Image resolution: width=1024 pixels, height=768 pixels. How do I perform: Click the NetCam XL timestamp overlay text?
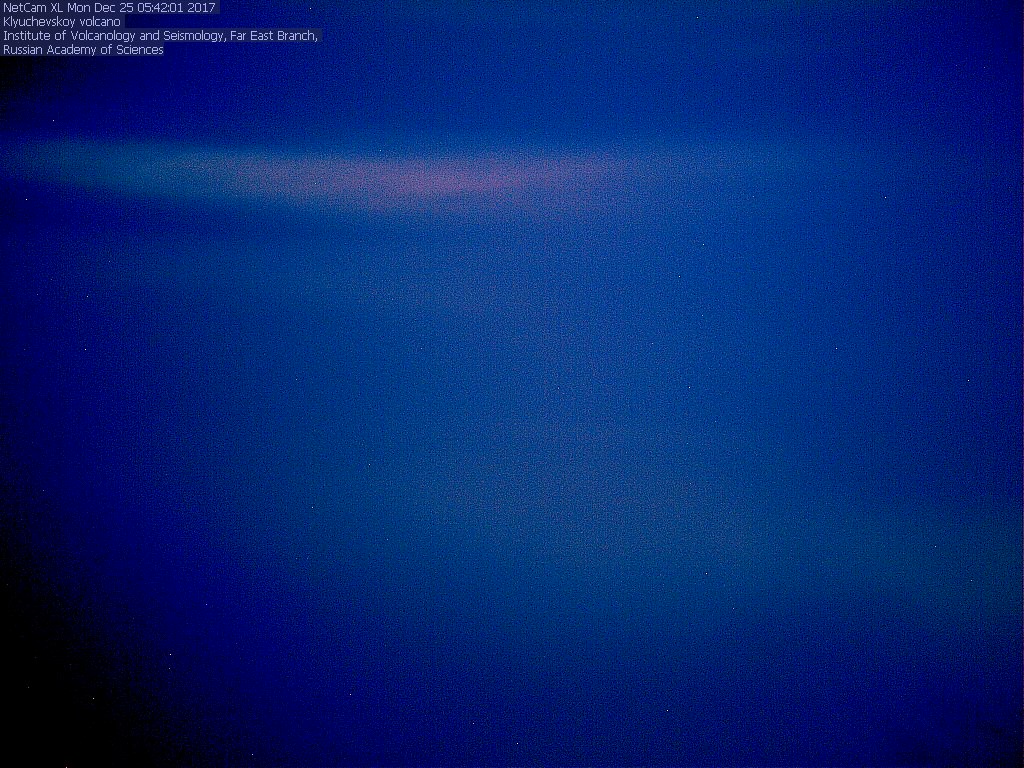coord(109,8)
